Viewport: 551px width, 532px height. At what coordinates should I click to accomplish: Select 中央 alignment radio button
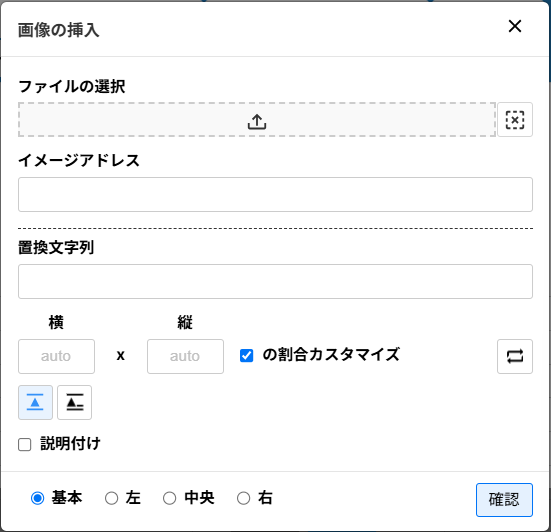[169, 498]
